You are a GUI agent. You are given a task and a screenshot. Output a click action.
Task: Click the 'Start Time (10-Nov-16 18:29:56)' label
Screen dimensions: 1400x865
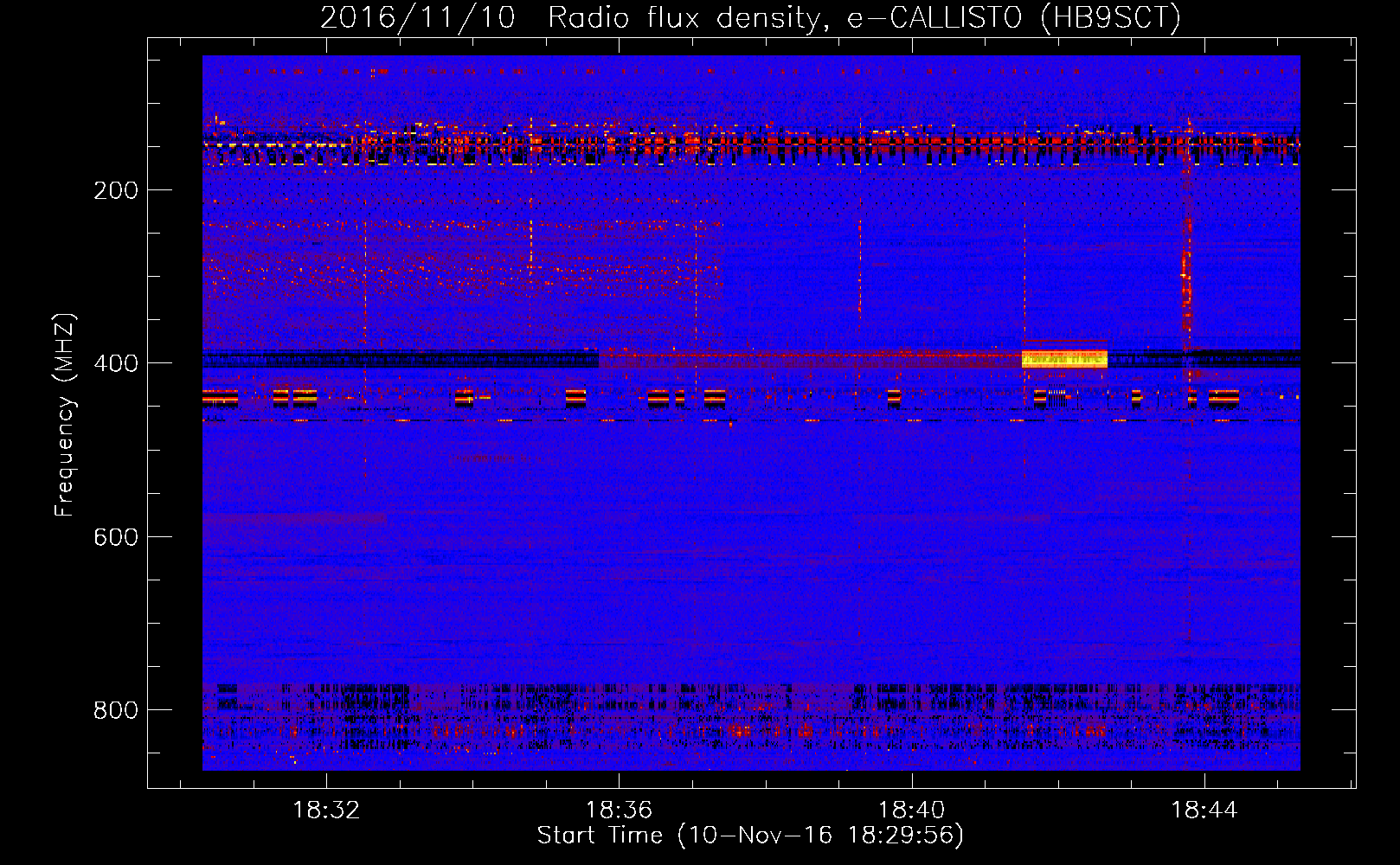(750, 836)
